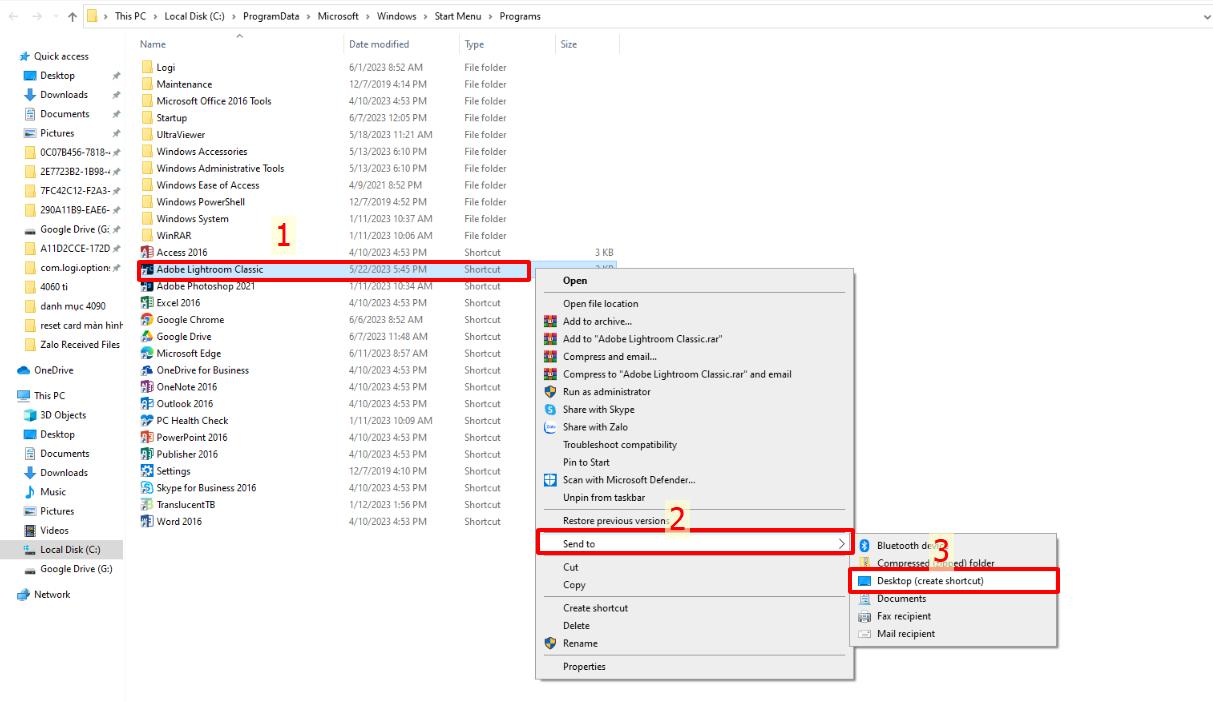The height and width of the screenshot is (702, 1213).
Task: Select the Adobe Photoshop 2021 icon
Action: pos(147,286)
